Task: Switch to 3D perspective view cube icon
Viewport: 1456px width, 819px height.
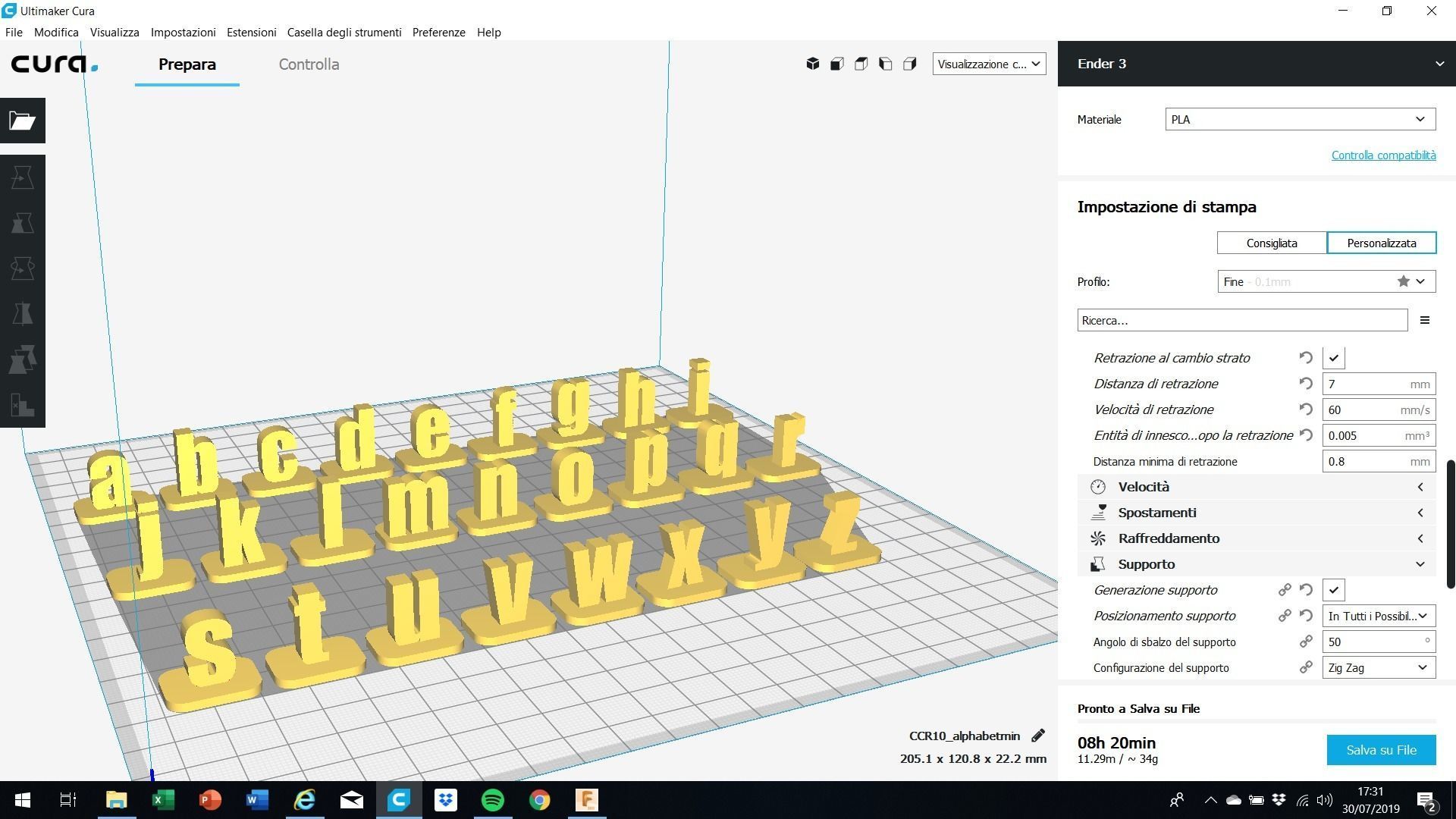Action: coord(813,64)
